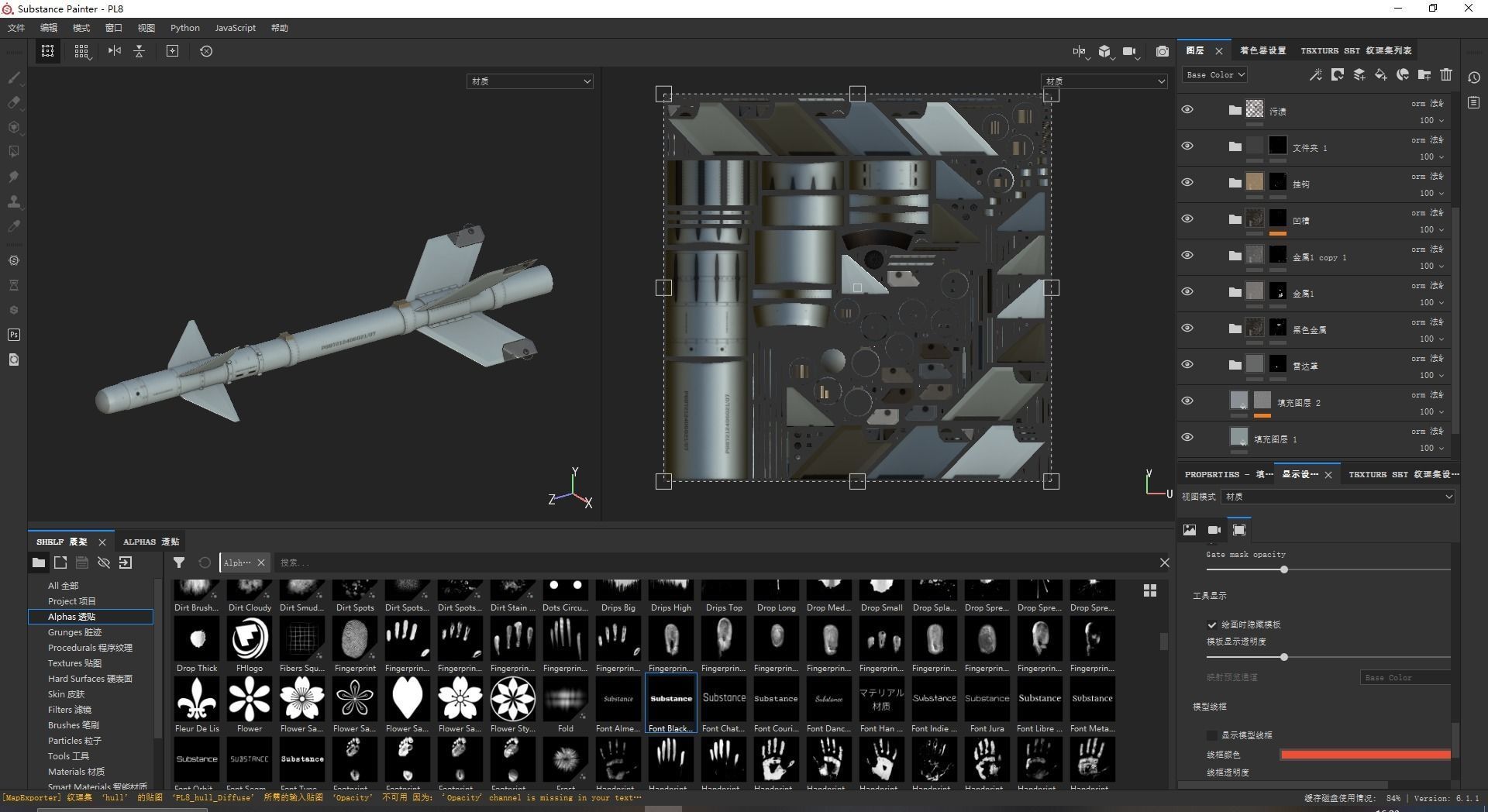Adjust the 模板显示透明度 slider

coord(1284,657)
